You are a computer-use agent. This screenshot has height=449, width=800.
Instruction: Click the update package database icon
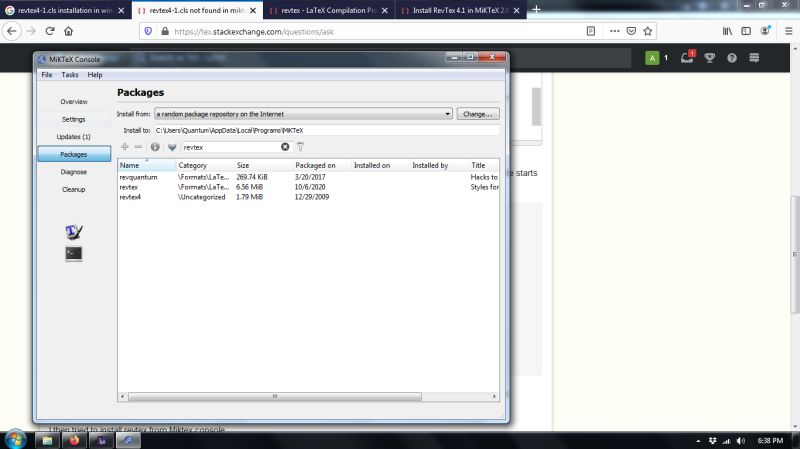click(x=172, y=147)
